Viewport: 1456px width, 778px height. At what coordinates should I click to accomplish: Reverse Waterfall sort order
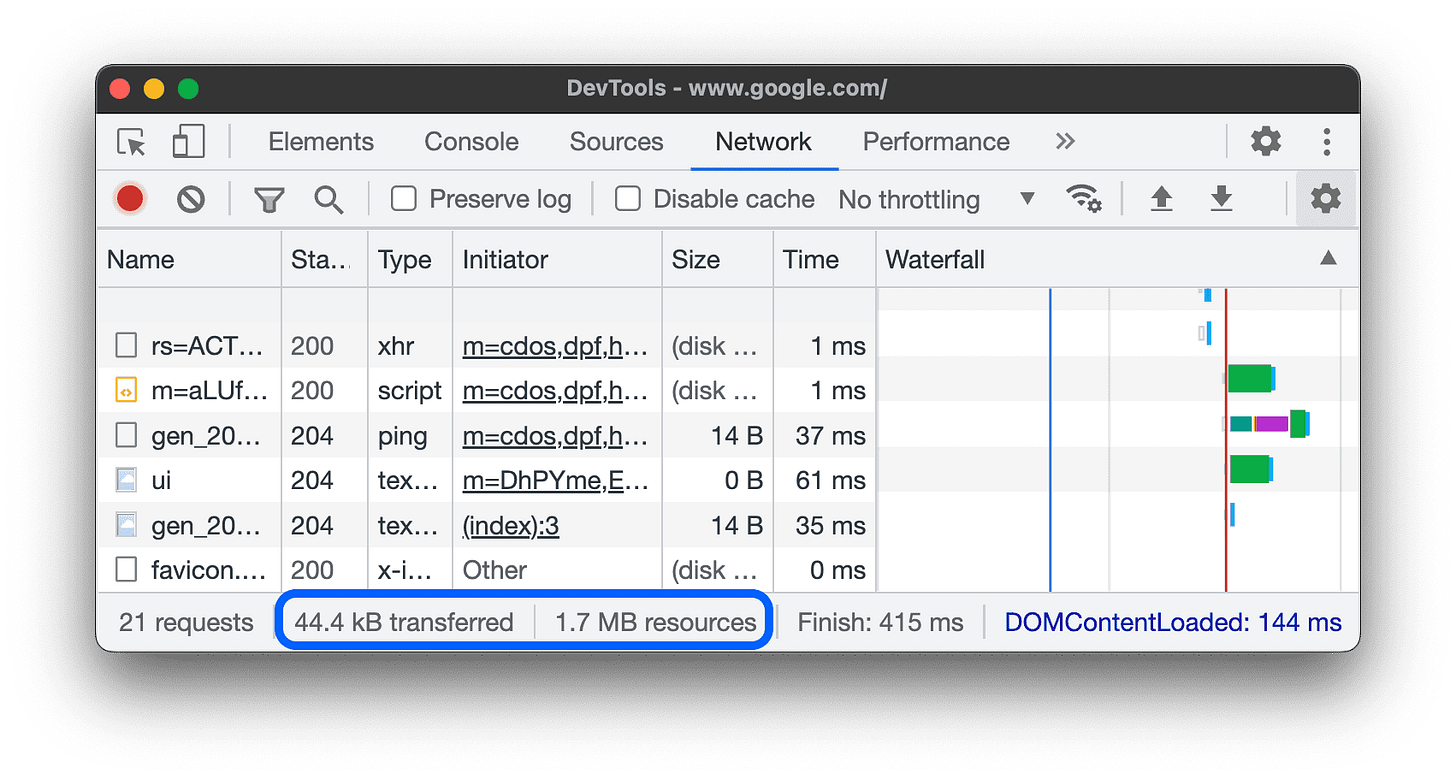coord(1327,258)
